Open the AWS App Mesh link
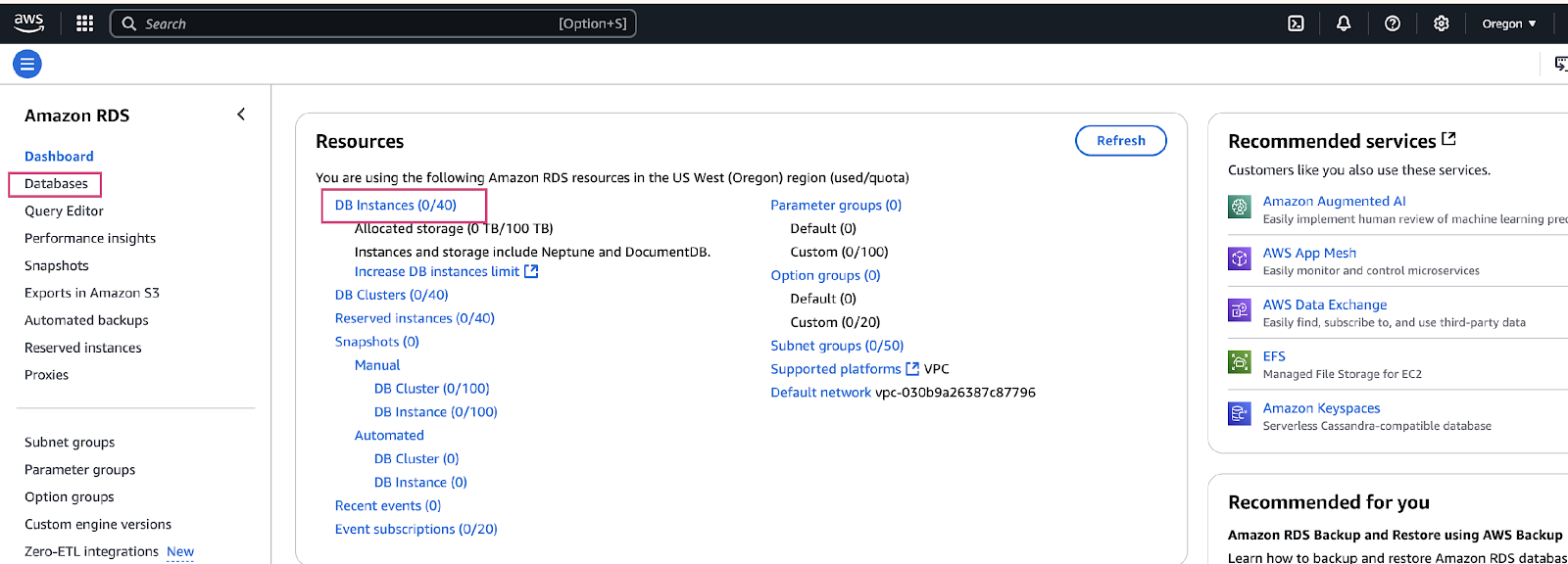 click(1309, 253)
